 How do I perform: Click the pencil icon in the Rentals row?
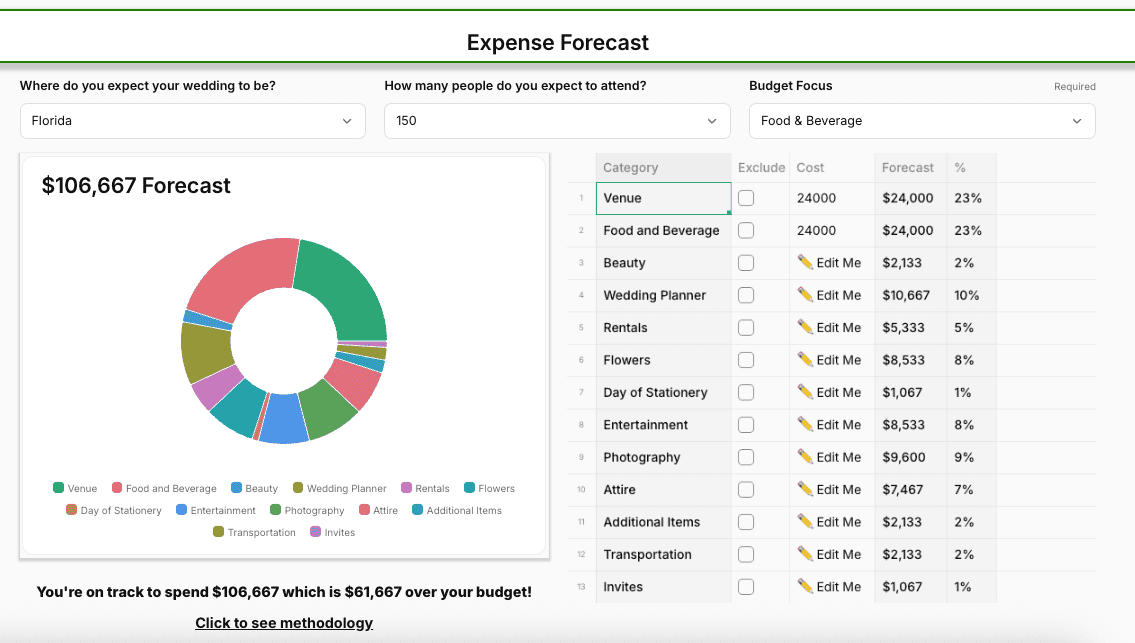(x=805, y=327)
